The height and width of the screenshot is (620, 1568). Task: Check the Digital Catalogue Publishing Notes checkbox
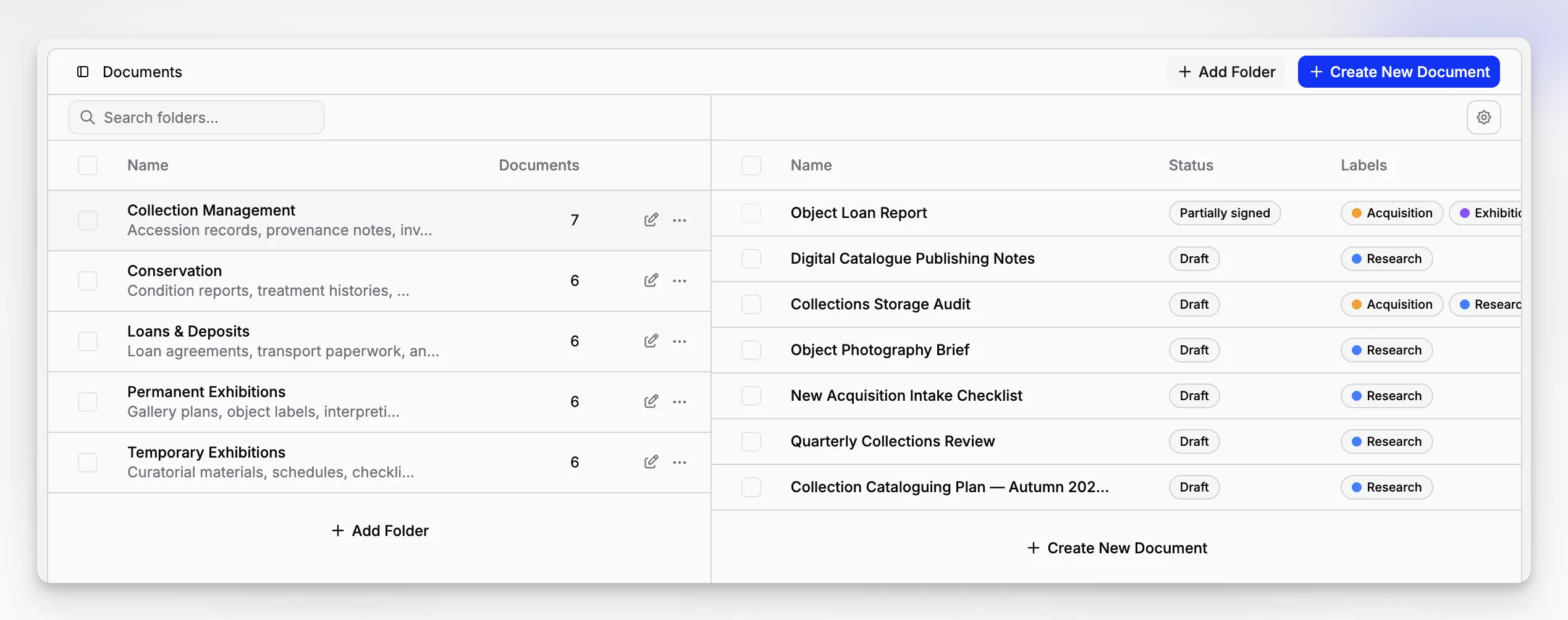751,259
